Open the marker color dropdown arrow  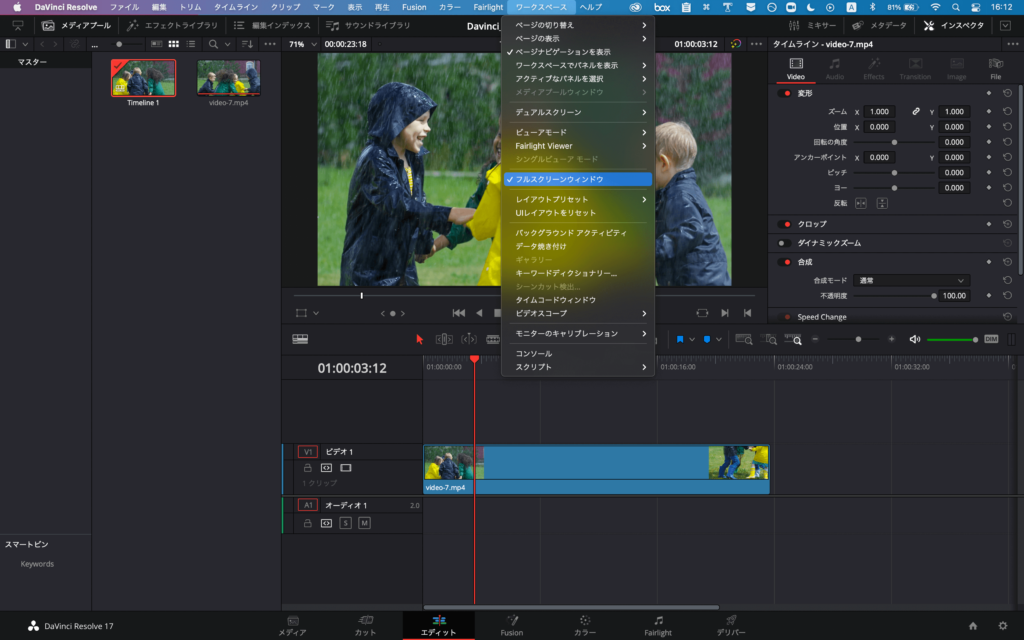pyautogui.click(x=718, y=340)
